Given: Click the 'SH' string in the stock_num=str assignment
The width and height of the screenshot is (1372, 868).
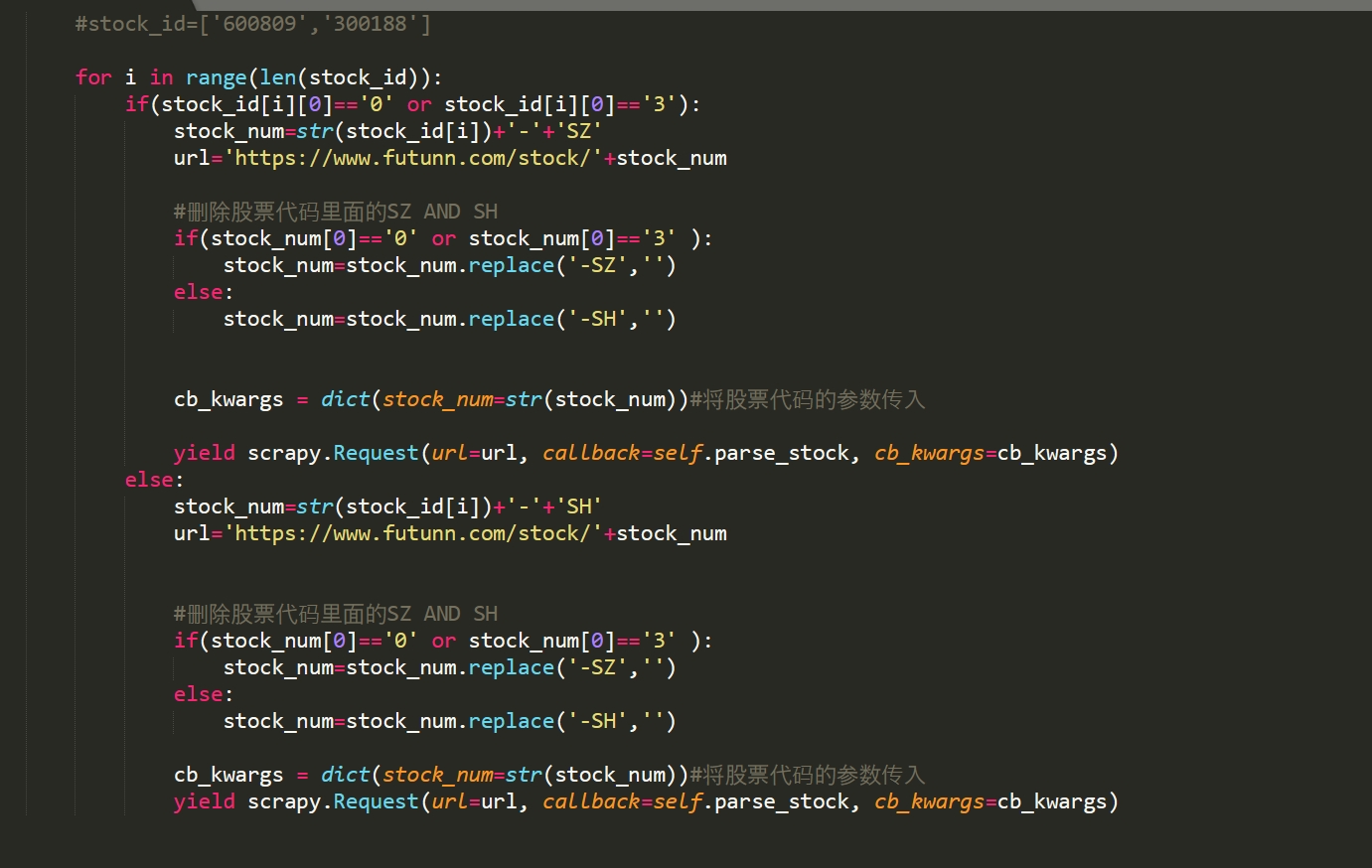Looking at the screenshot, I should (x=578, y=506).
